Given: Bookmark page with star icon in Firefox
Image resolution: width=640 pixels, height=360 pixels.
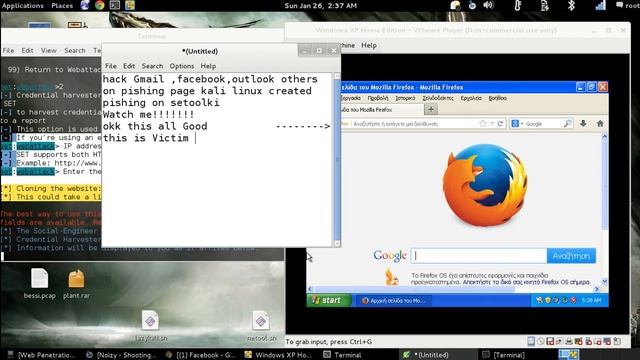Looking at the screenshot, I should tap(483, 123).
